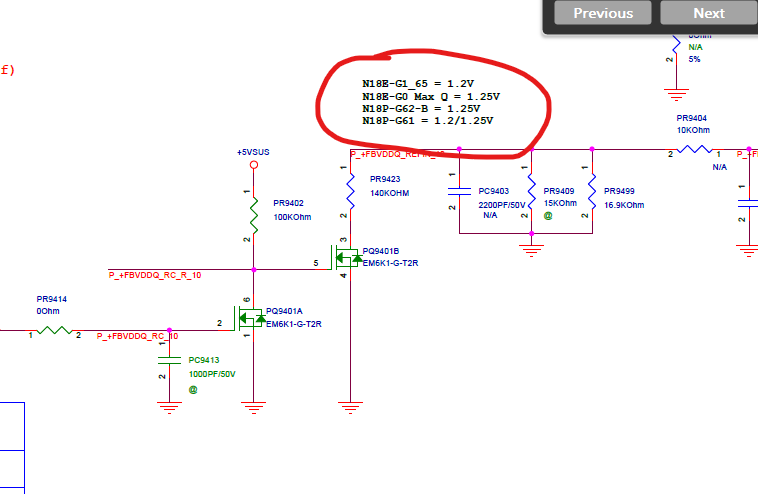
Task: Select the PC9403 capacitor symbol
Action: pyautogui.click(x=459, y=191)
